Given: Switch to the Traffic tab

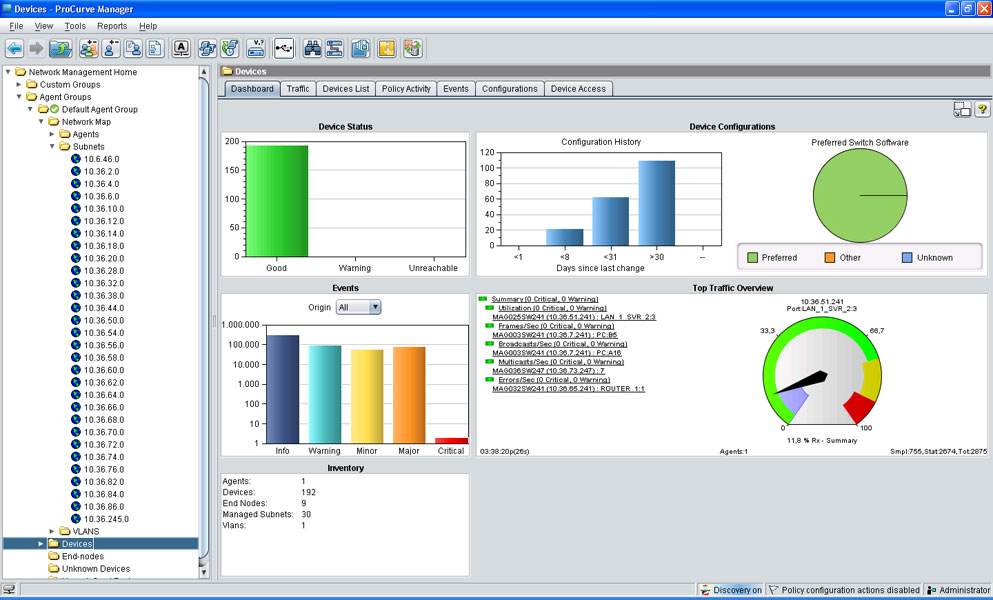Looking at the screenshot, I should coord(298,89).
